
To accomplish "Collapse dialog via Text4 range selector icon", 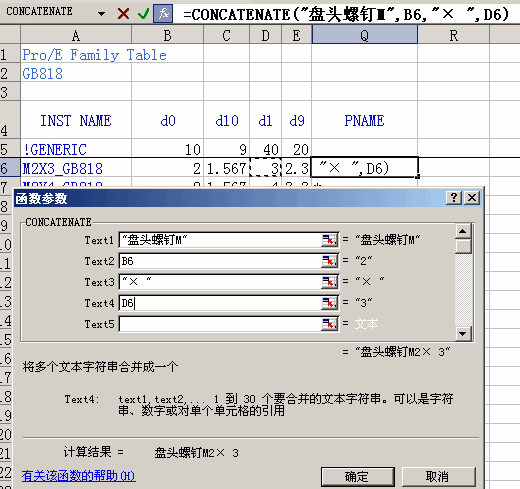I will click(329, 303).
